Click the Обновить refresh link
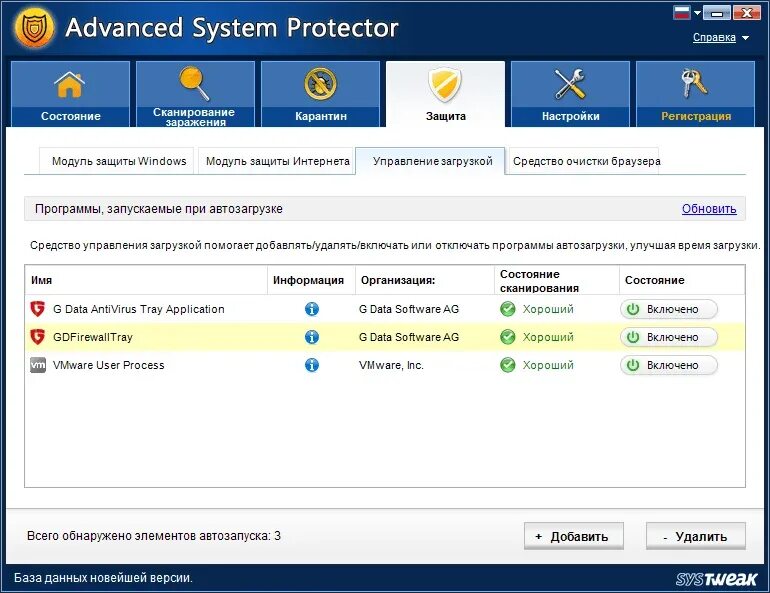The width and height of the screenshot is (770, 593). click(709, 209)
